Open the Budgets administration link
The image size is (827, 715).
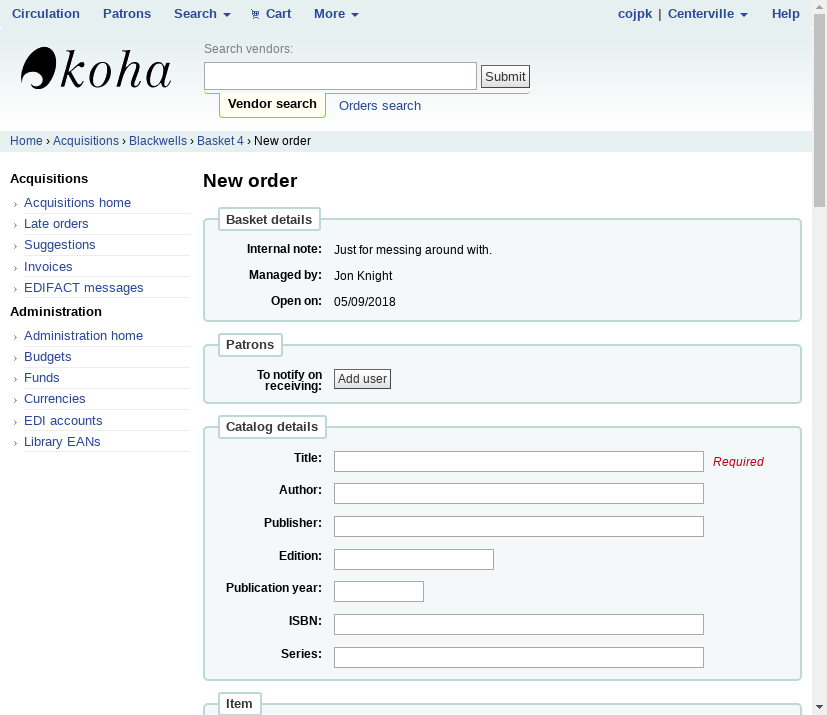pyautogui.click(x=47, y=357)
